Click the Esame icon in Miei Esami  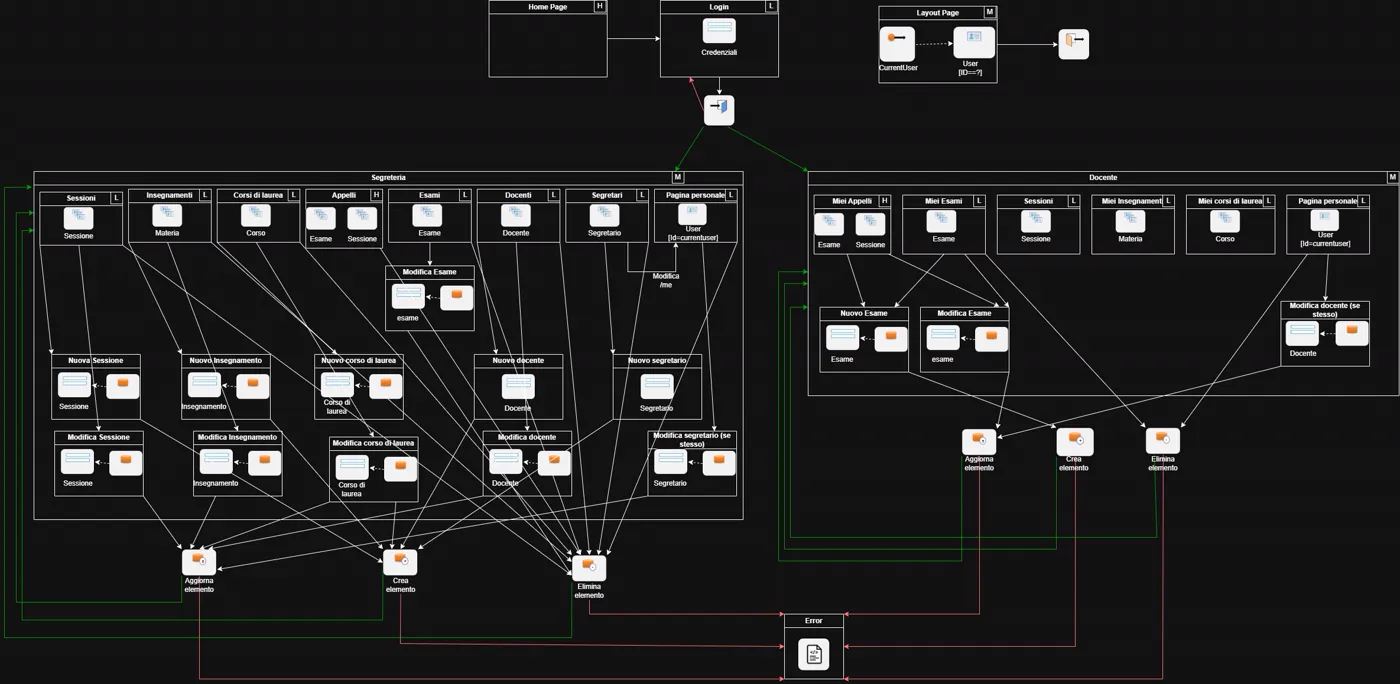(x=943, y=221)
